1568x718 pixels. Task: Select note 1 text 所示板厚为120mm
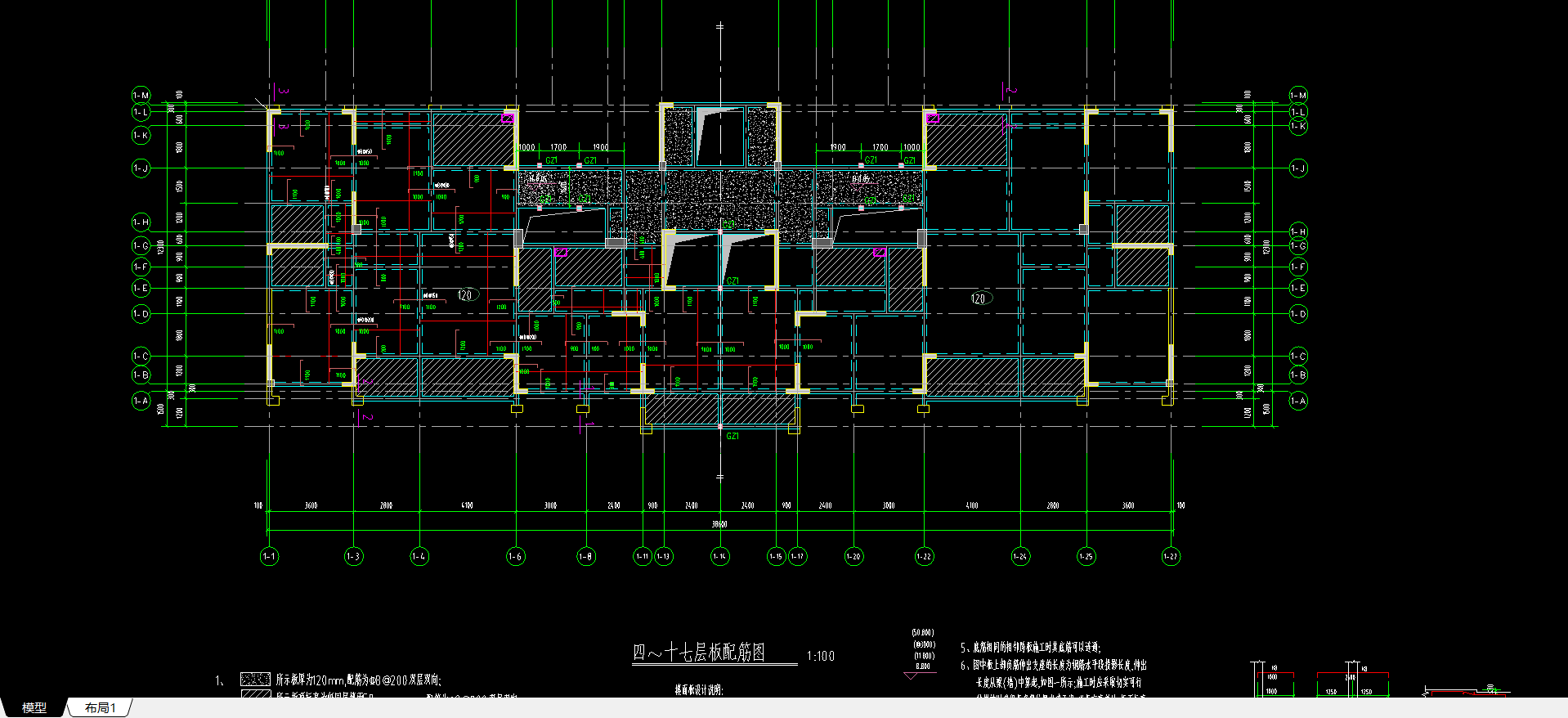pos(358,680)
